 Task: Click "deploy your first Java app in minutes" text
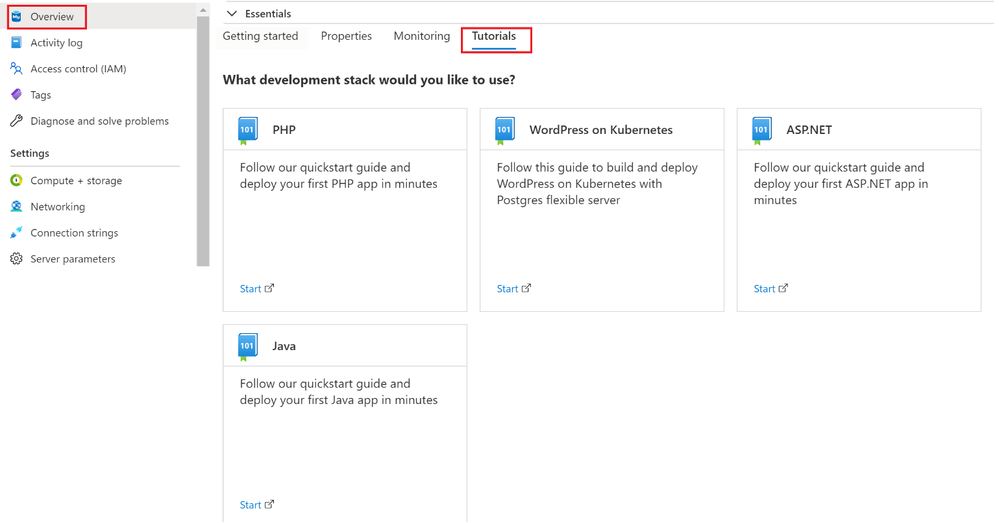pos(338,400)
